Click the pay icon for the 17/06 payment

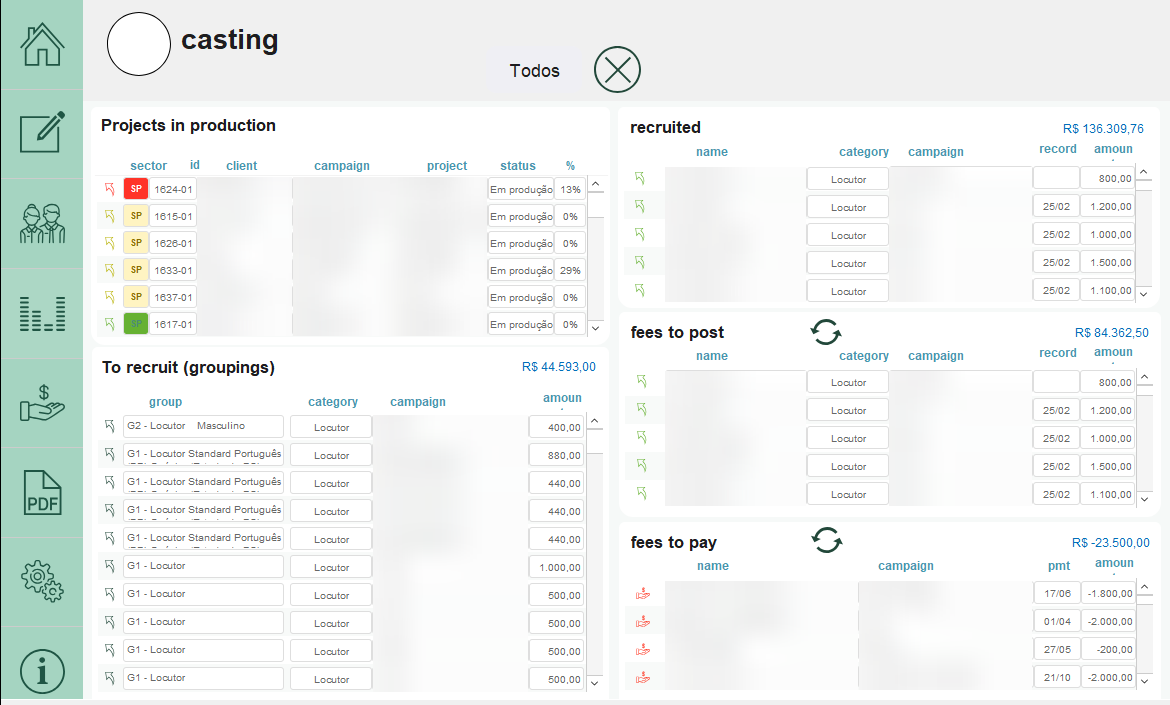[642, 594]
